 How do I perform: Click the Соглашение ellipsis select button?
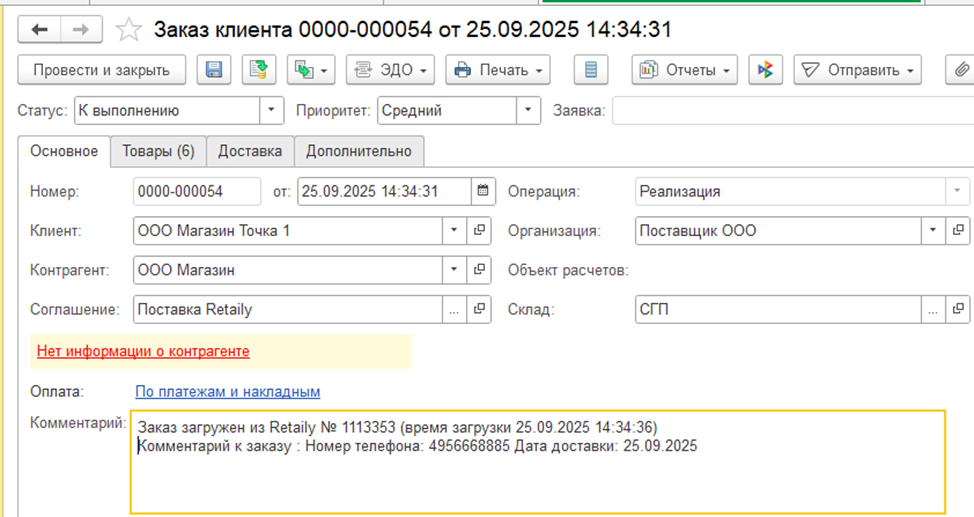pos(454,309)
